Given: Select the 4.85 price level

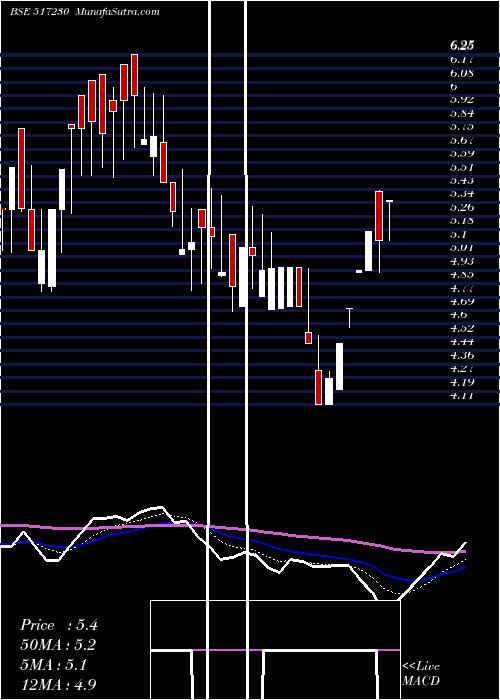Looking at the screenshot, I should tap(462, 275).
